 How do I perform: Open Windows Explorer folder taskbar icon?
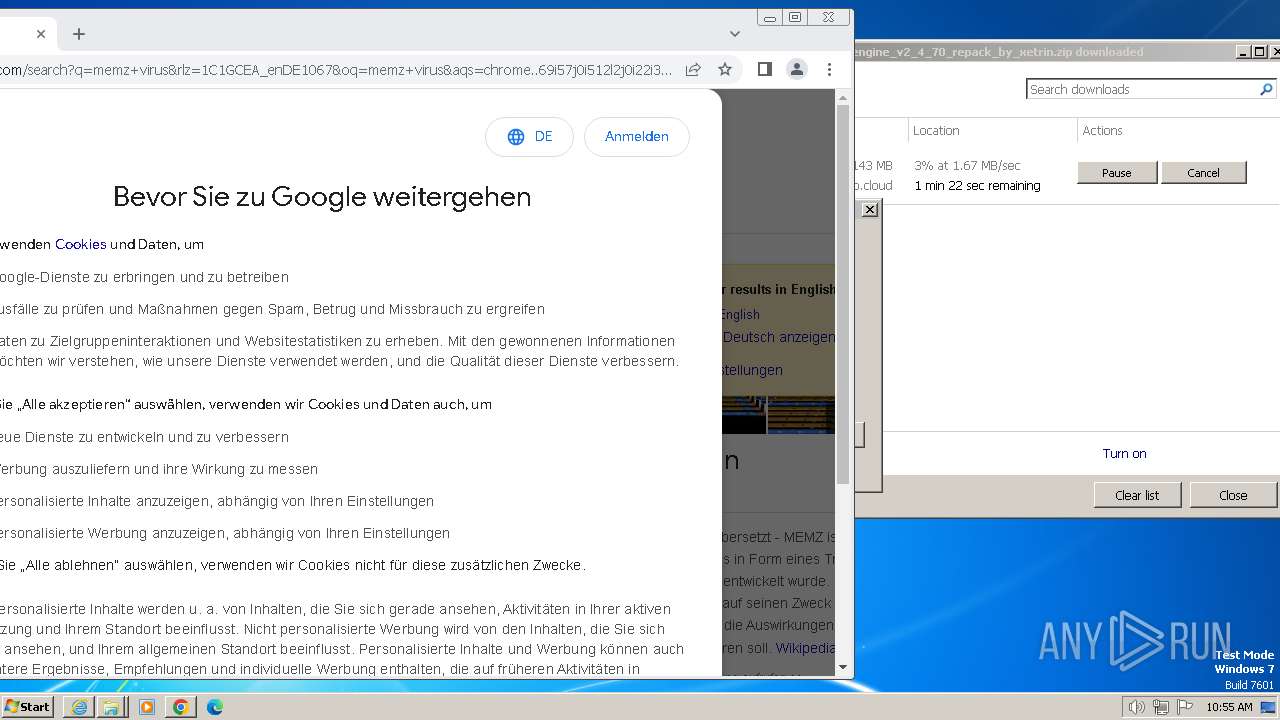(x=112, y=707)
